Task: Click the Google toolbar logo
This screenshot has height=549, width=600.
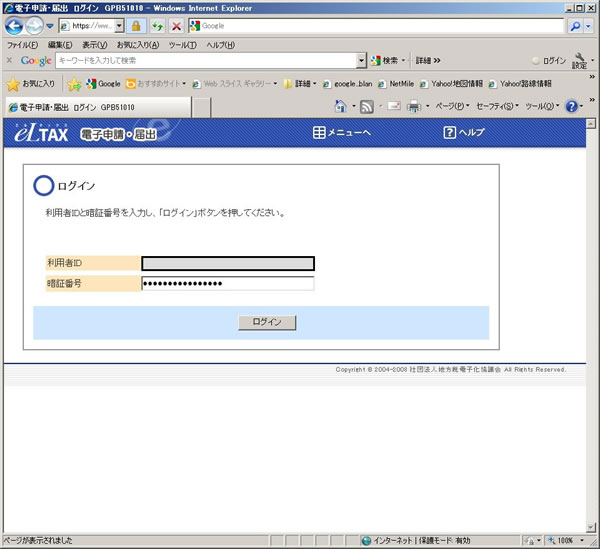Action: tap(36, 60)
